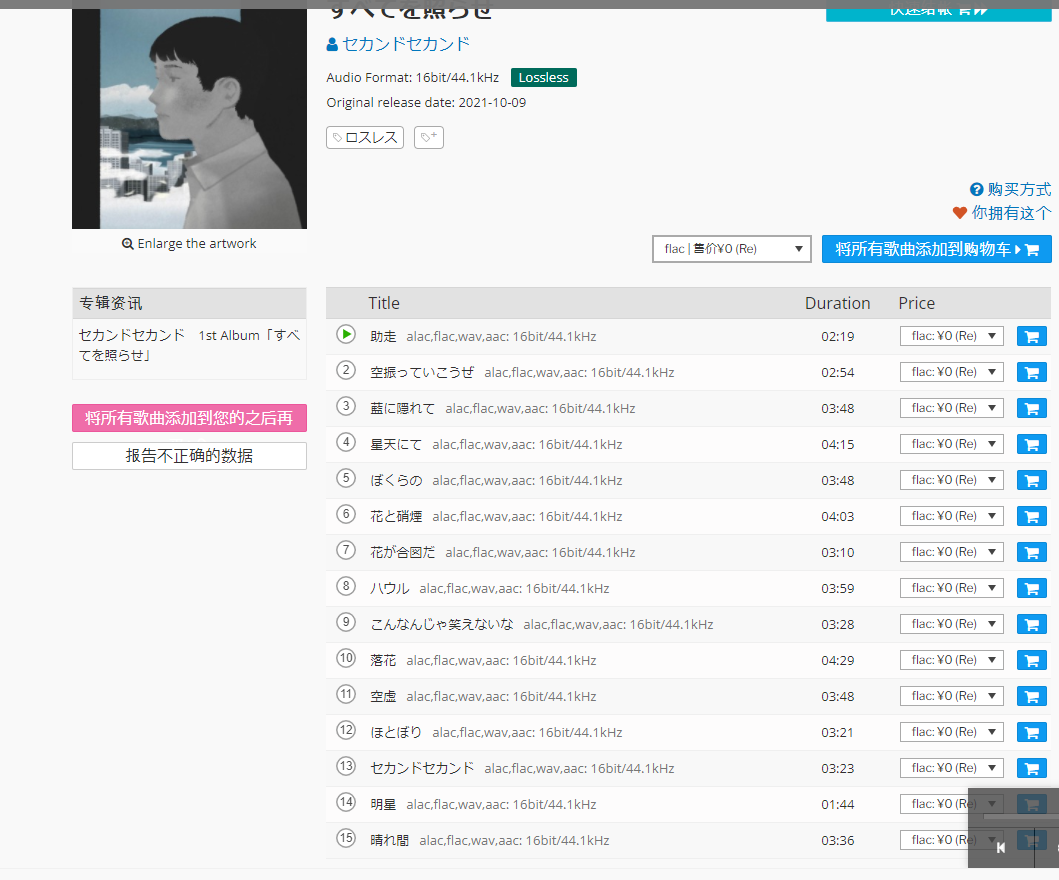Screen dimensions: 1059x880
Task: Click cart icon for ハウル
Action: (1031, 588)
